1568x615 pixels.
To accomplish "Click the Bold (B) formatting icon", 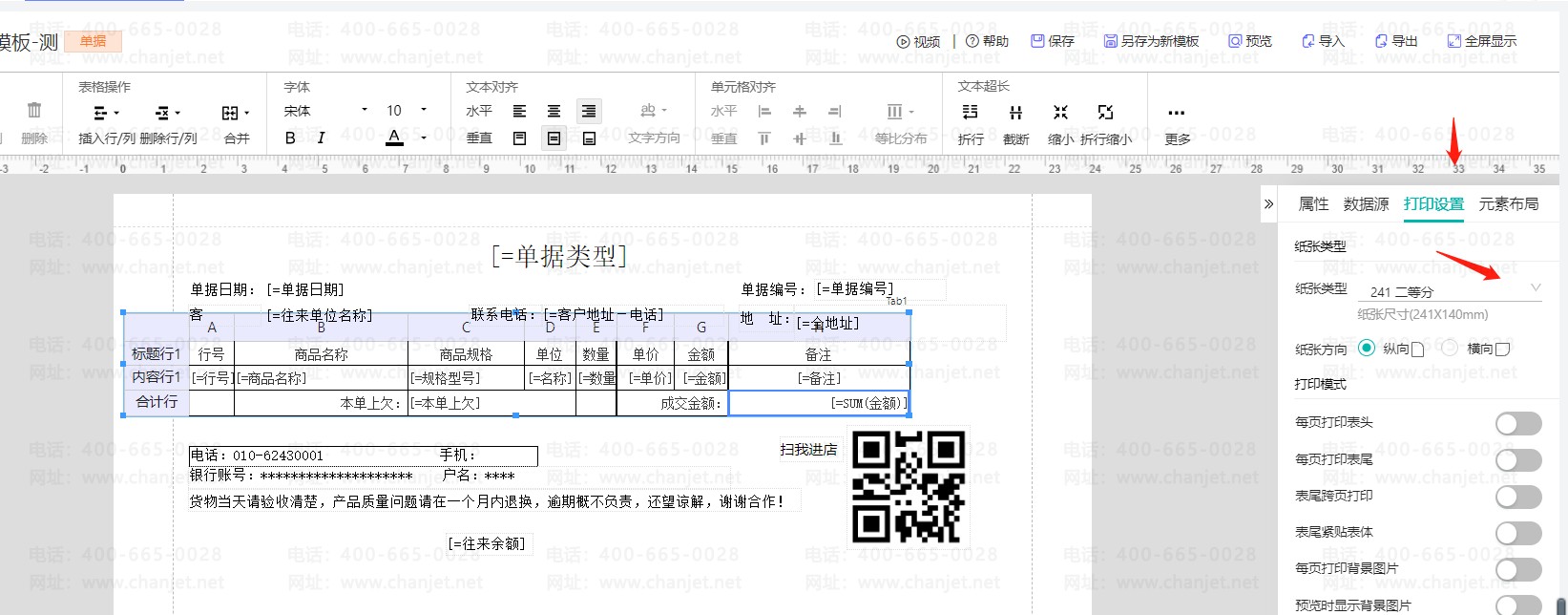I will pyautogui.click(x=290, y=138).
